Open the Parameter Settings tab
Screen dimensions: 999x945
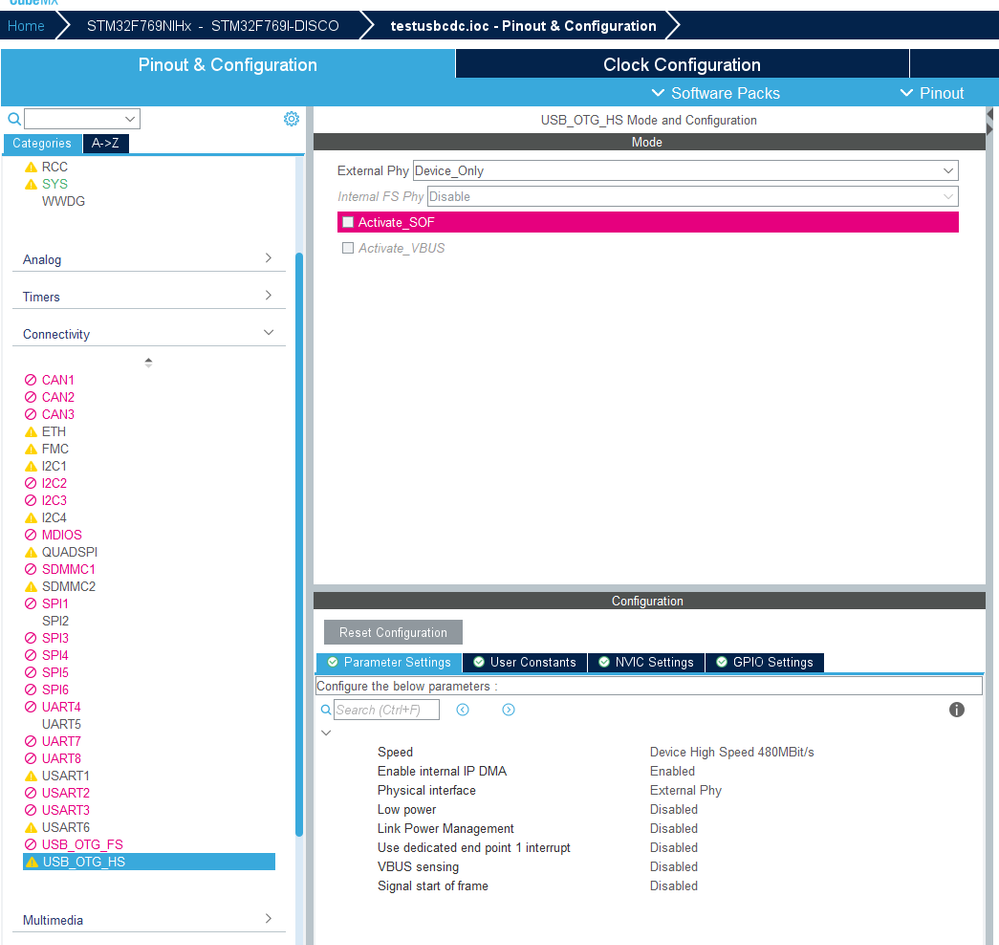(x=389, y=662)
